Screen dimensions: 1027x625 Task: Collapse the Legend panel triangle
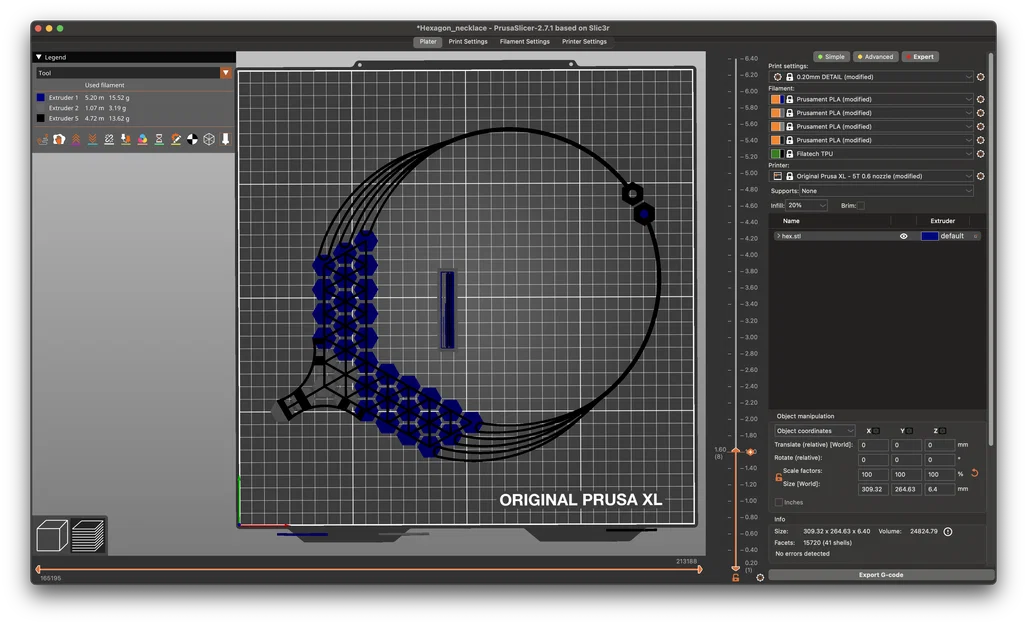click(x=39, y=57)
